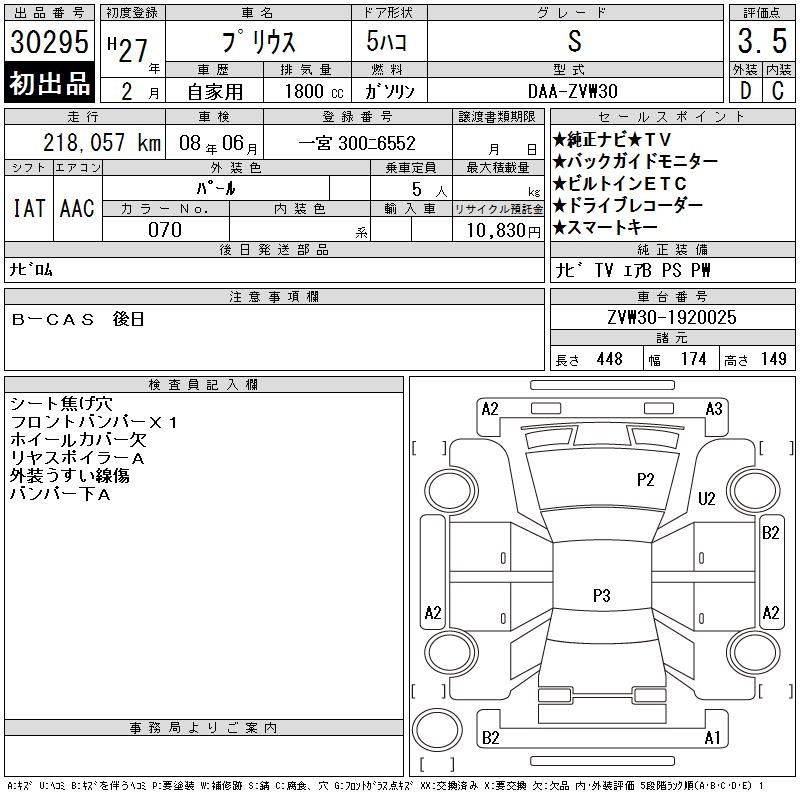Select the lot number 30295
The height and width of the screenshot is (800, 800).
click(x=49, y=42)
